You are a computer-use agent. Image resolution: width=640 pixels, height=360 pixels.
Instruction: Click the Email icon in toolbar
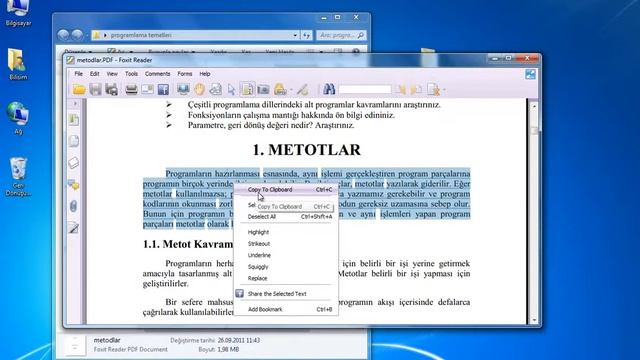pos(147,89)
